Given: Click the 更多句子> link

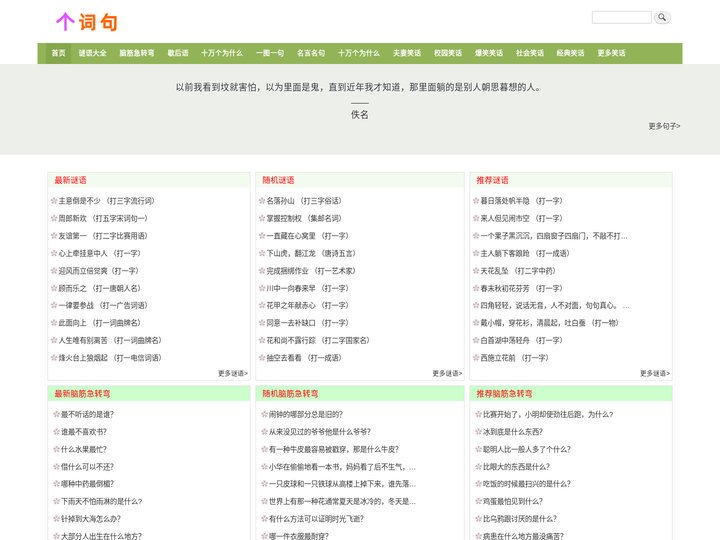Looking at the screenshot, I should 664,126.
